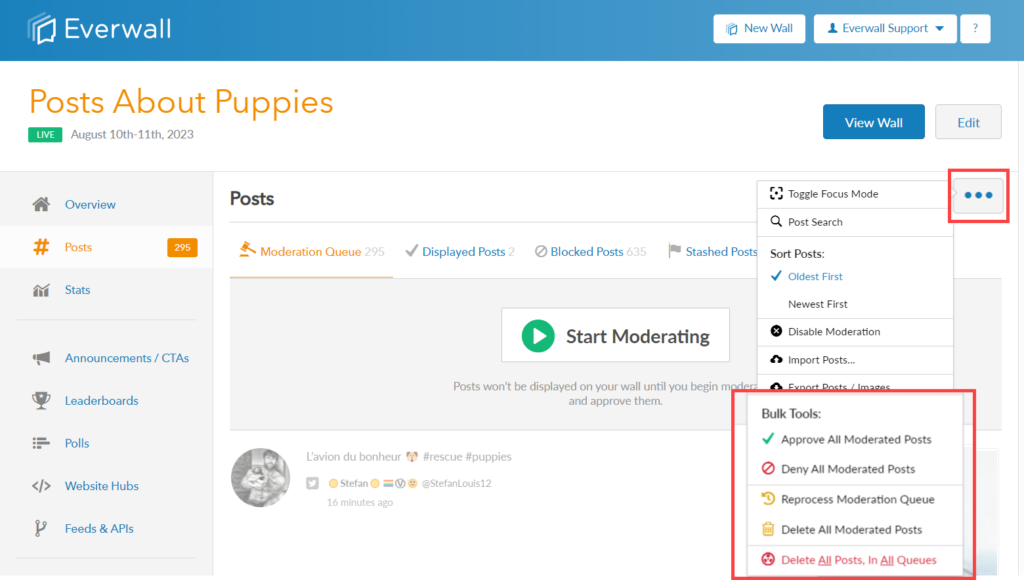The height and width of the screenshot is (580, 1024).
Task: Open the Everwall Support dropdown
Action: [x=884, y=28]
